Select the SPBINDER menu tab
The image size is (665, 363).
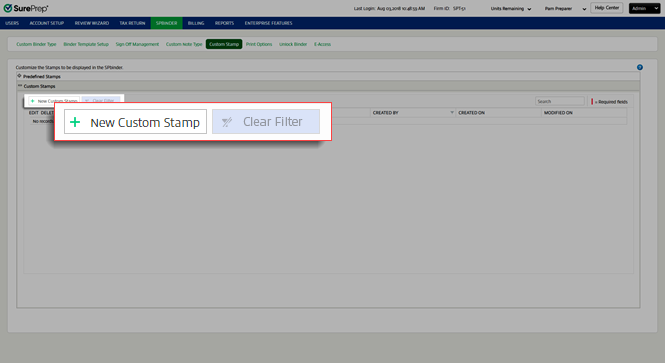click(167, 23)
